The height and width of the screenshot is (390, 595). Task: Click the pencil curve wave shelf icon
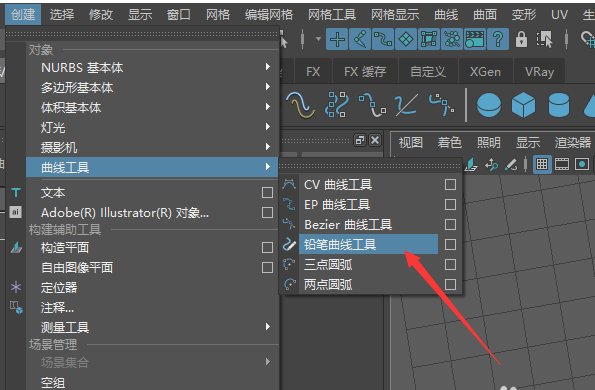coord(300,105)
